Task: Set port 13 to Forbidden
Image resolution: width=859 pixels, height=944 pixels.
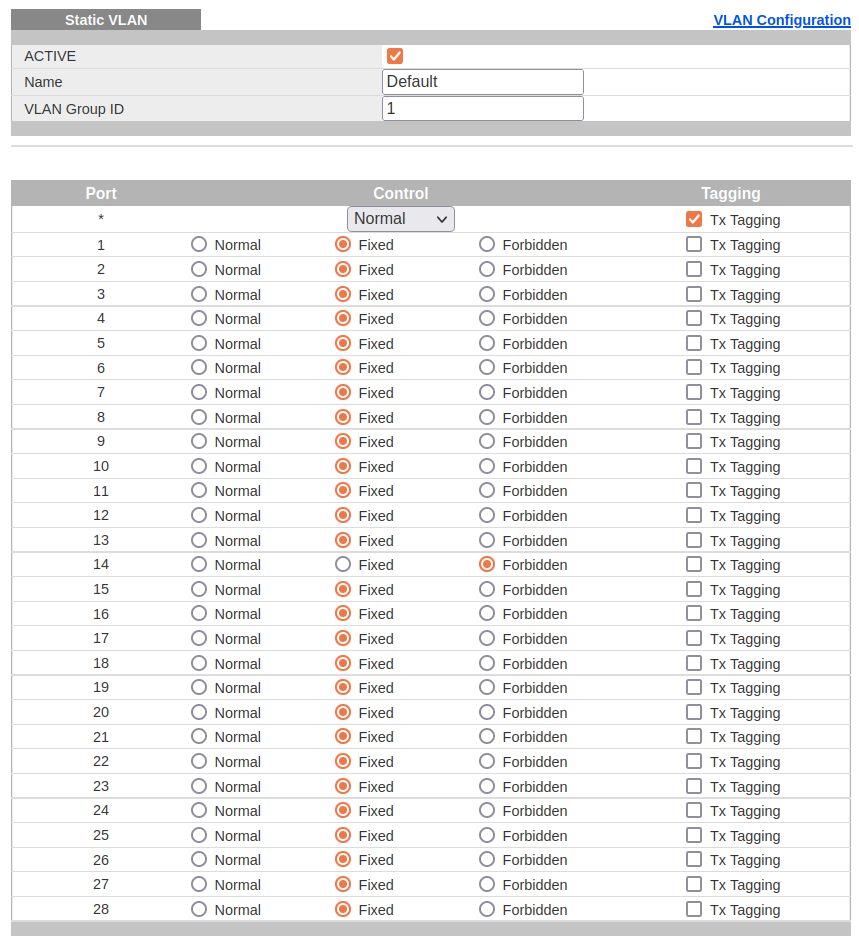Action: pyautogui.click(x=486, y=540)
